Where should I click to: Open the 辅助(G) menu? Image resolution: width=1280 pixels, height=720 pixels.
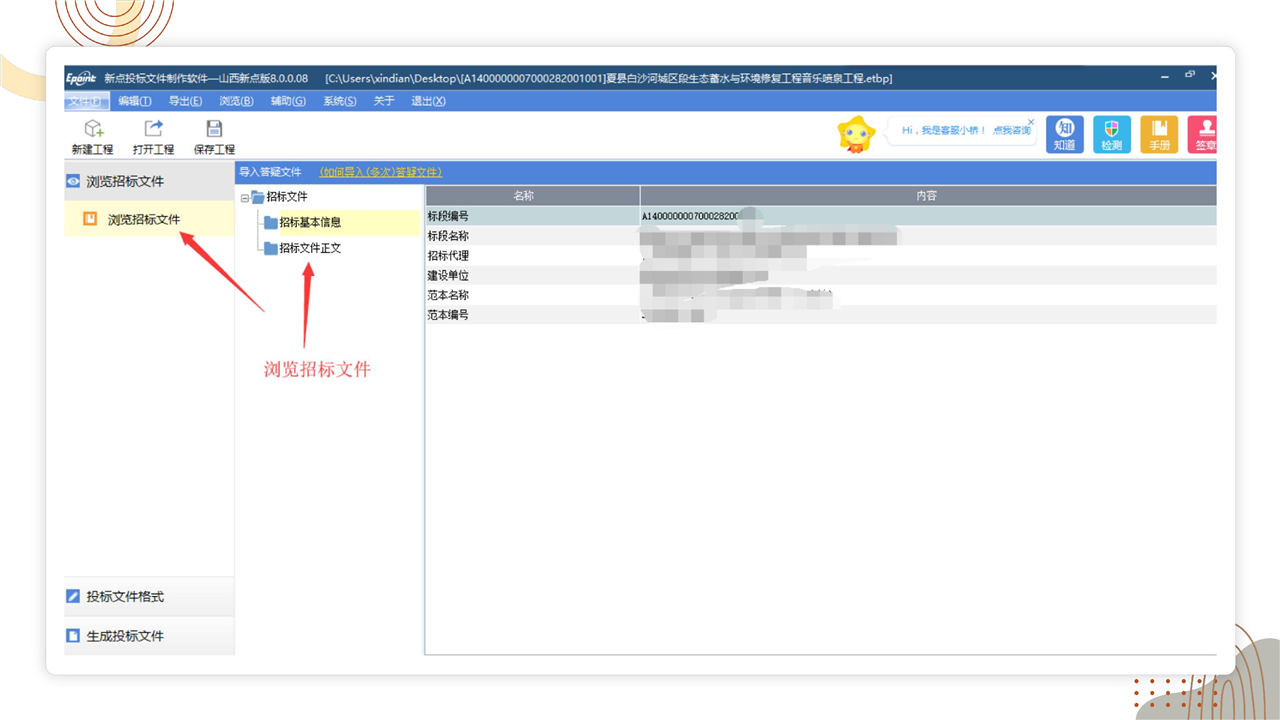pos(288,101)
